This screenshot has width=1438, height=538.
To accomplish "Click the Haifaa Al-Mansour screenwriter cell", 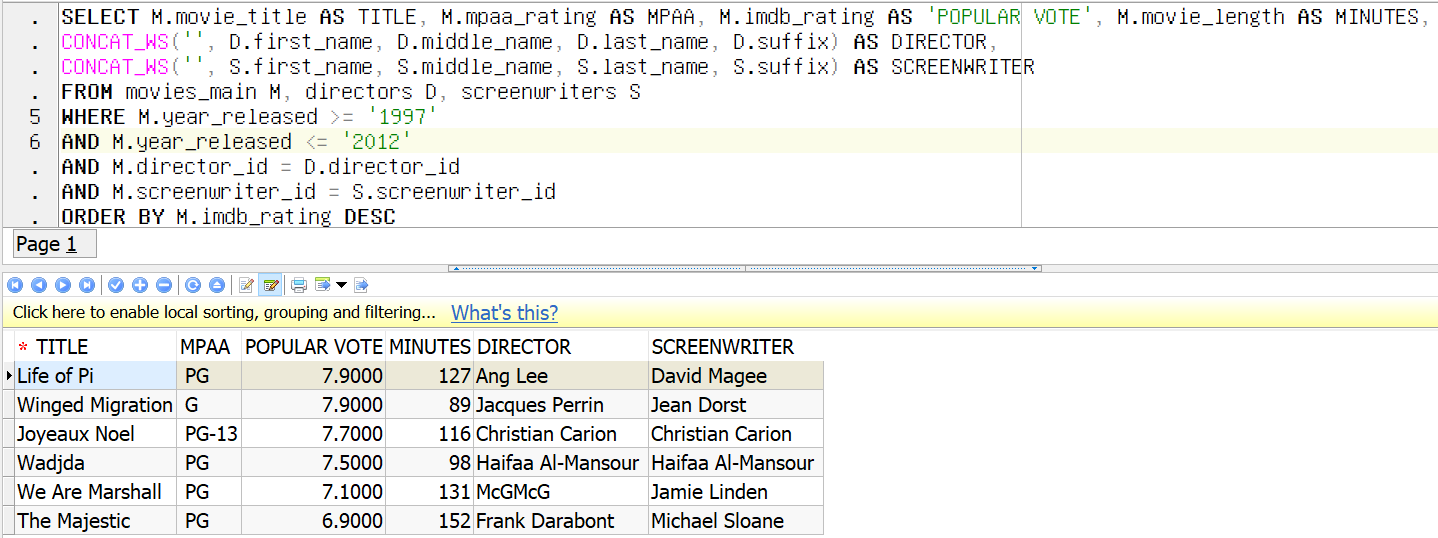I will pyautogui.click(x=735, y=463).
